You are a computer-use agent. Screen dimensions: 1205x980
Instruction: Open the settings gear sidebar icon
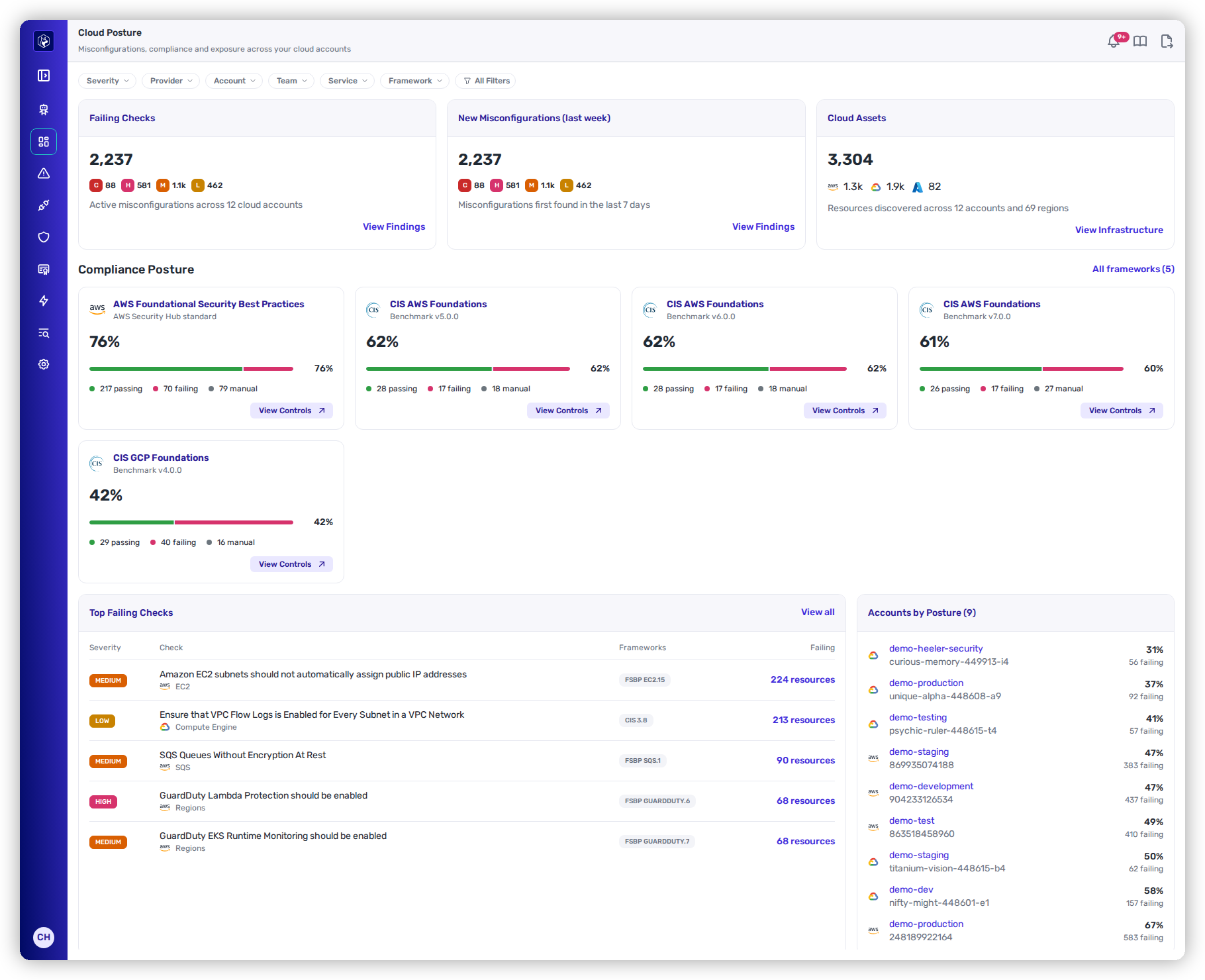(44, 364)
